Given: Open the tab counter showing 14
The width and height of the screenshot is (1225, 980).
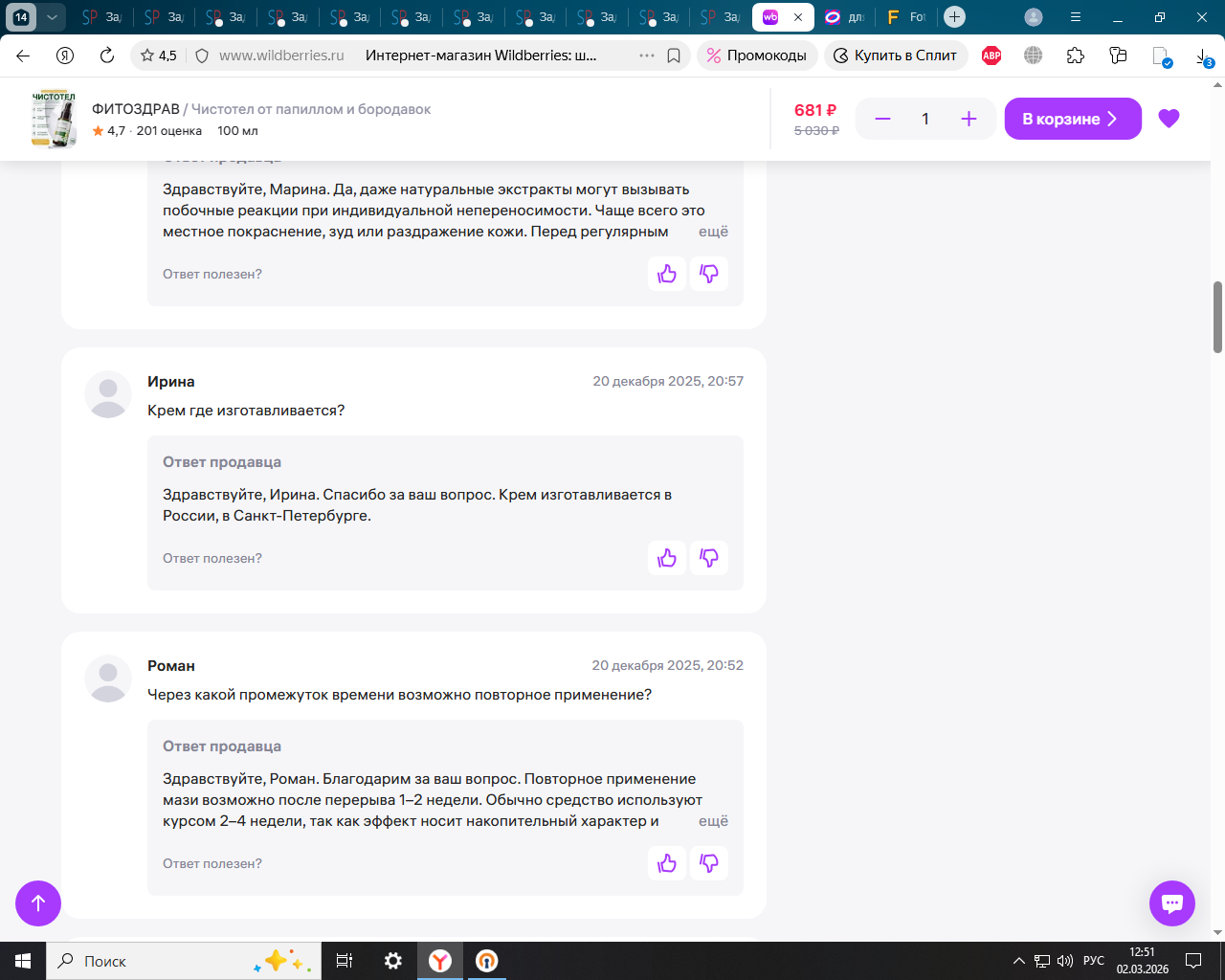Looking at the screenshot, I should [21, 17].
